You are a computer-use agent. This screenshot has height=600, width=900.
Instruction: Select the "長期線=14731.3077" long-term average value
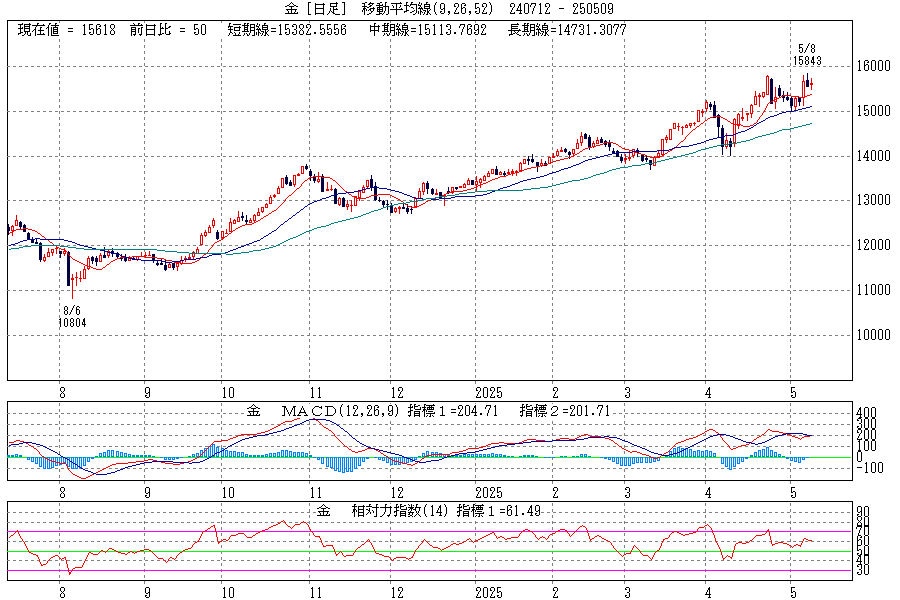tap(567, 30)
